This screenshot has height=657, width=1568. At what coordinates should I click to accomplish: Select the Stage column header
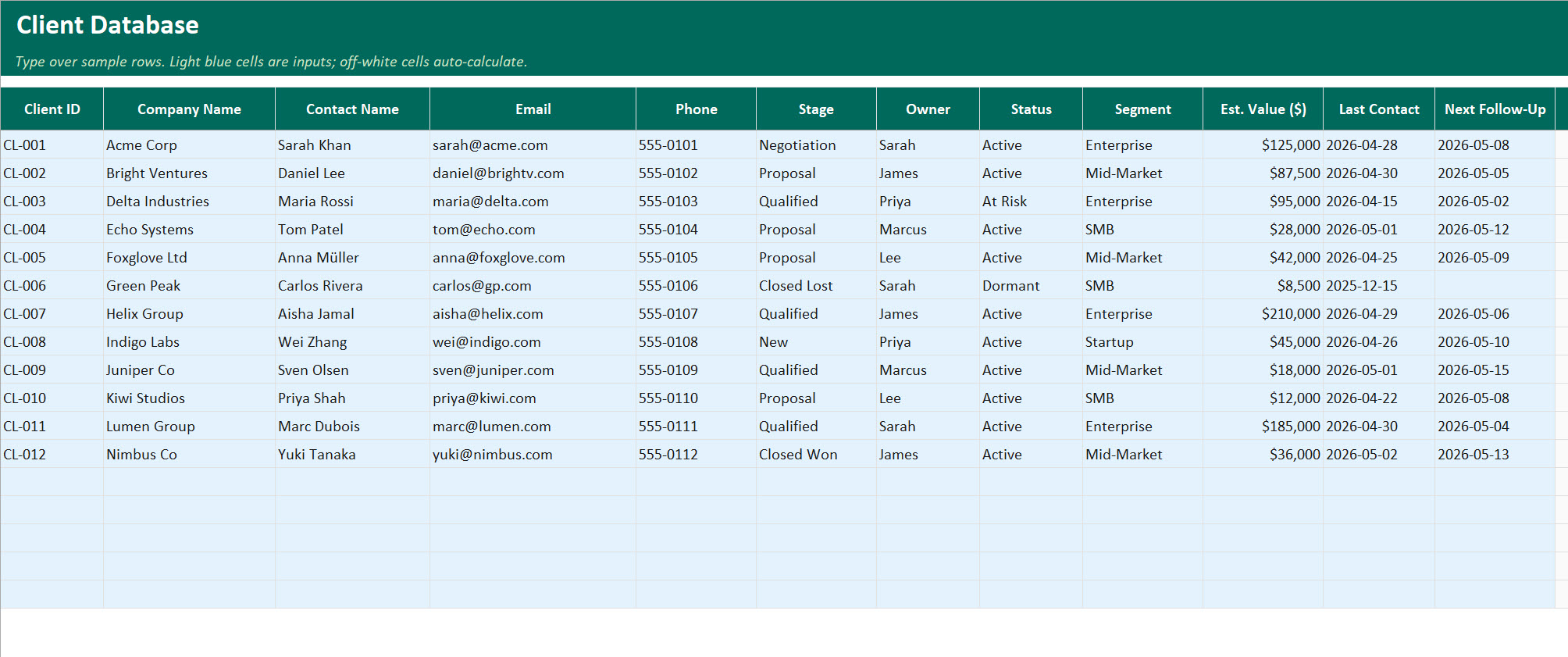point(816,109)
